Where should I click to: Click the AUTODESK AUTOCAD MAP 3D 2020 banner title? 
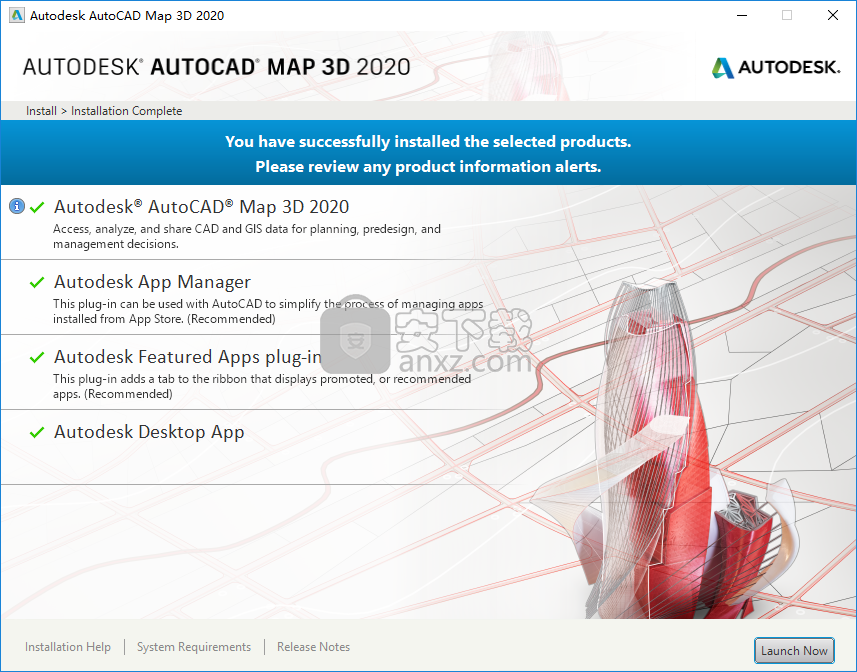pyautogui.click(x=216, y=67)
